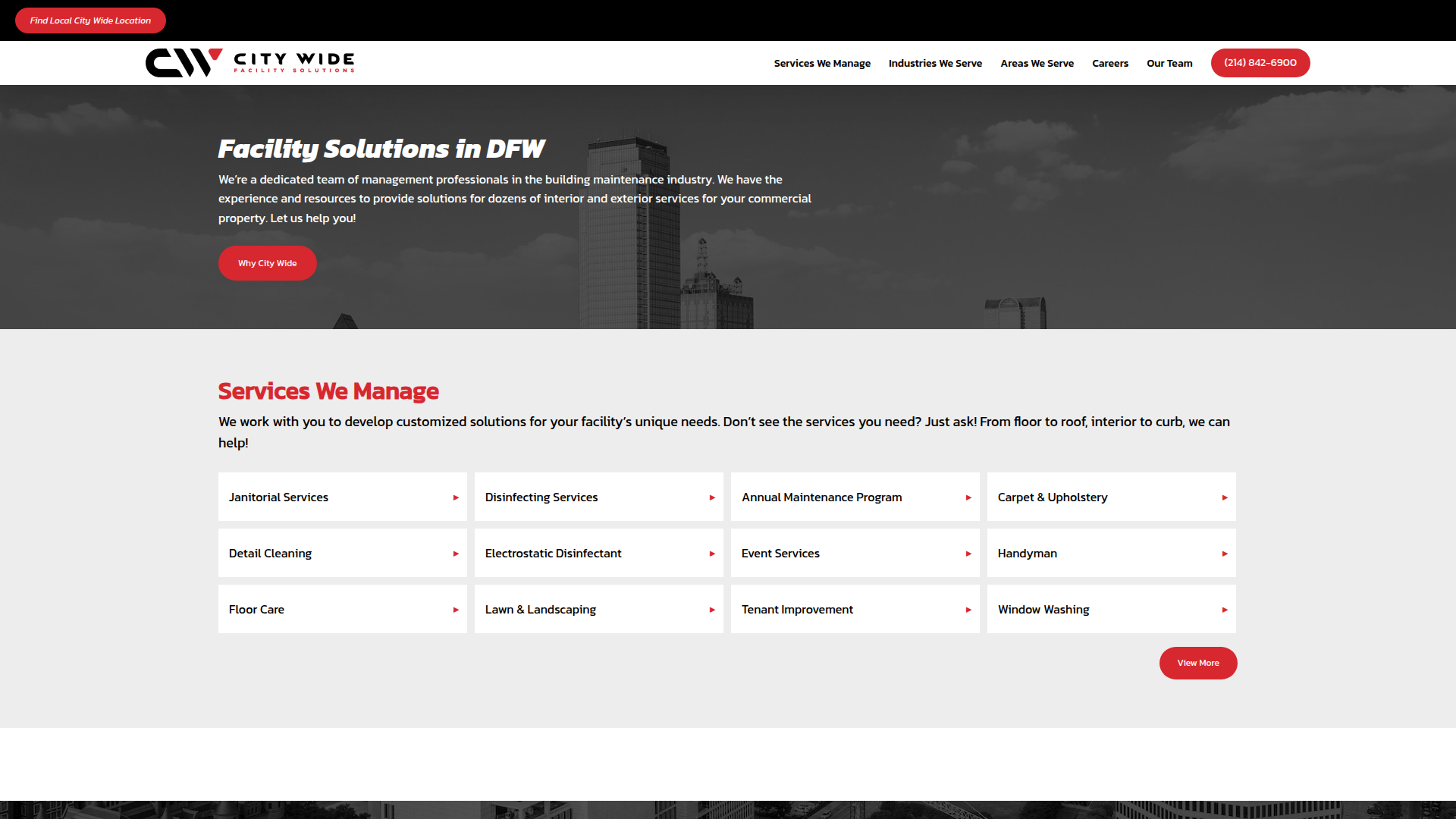
Task: Click the arrow on Tenant Improvement card
Action: pos(968,610)
